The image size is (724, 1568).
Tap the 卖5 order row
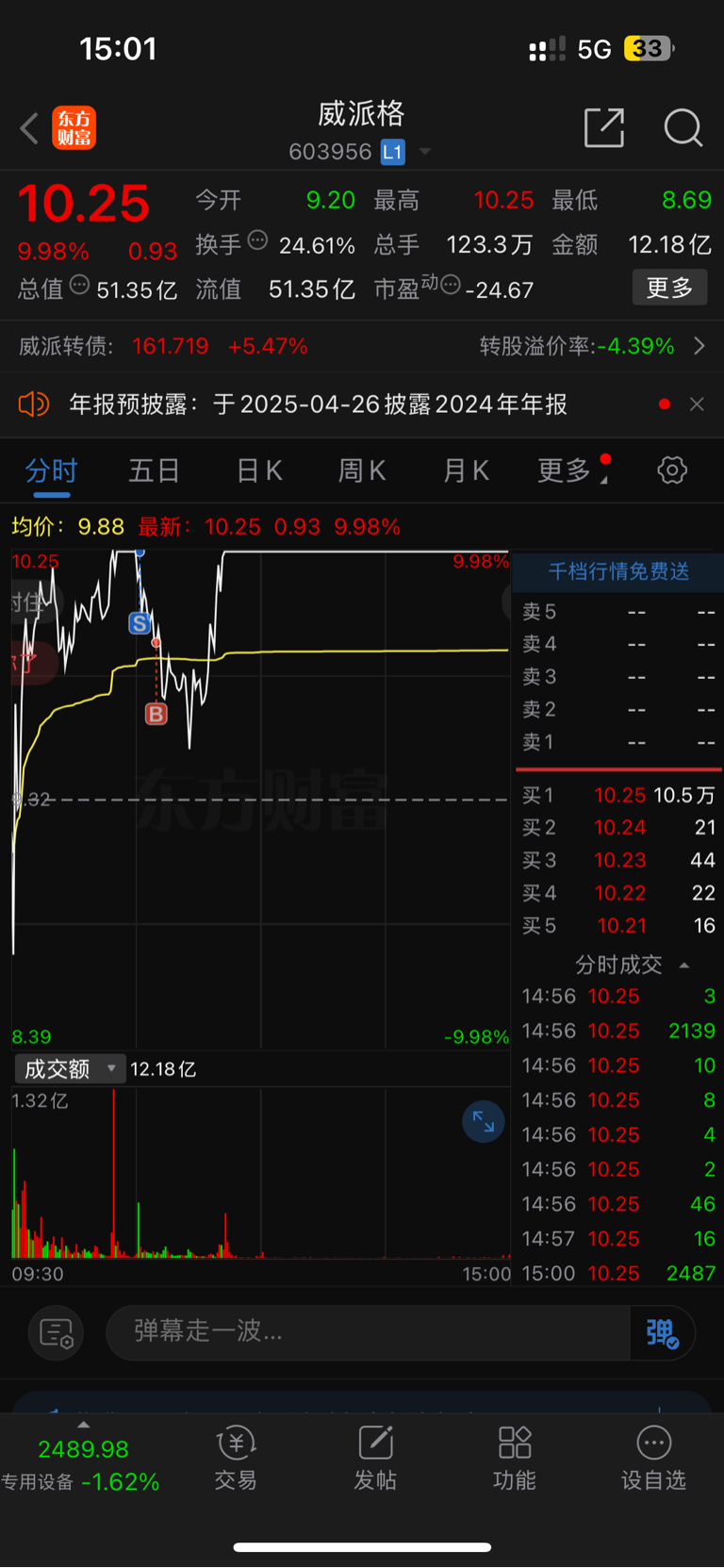(x=618, y=612)
